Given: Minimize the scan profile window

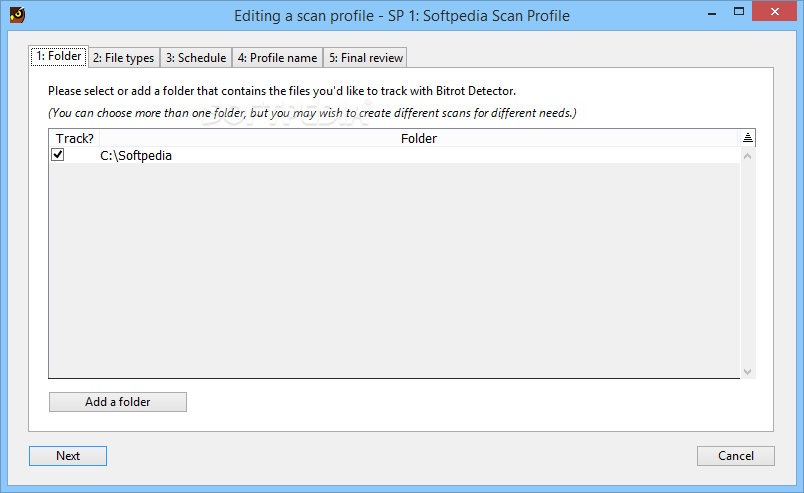Looking at the screenshot, I should [711, 12].
